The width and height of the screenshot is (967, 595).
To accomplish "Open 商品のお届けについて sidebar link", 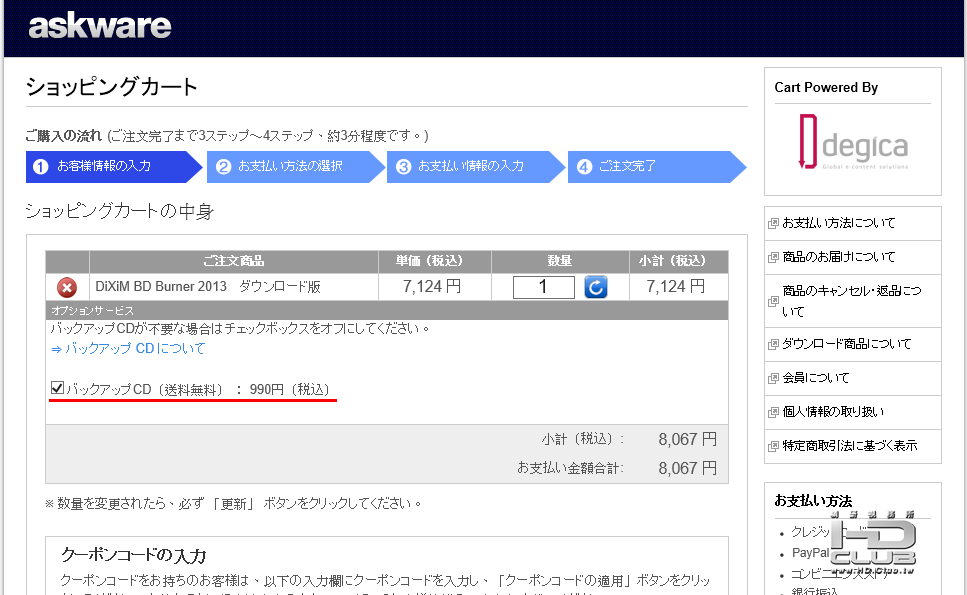I will [839, 256].
